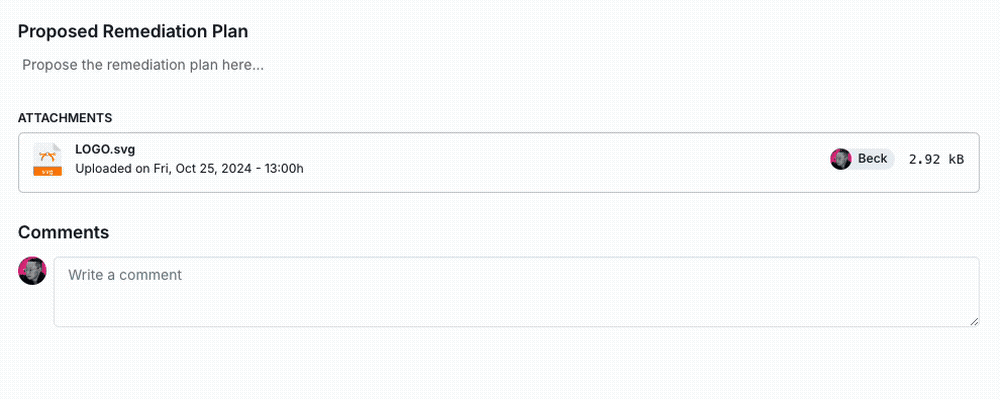Click into the Write a comment box
The width and height of the screenshot is (1000, 400).
point(516,292)
